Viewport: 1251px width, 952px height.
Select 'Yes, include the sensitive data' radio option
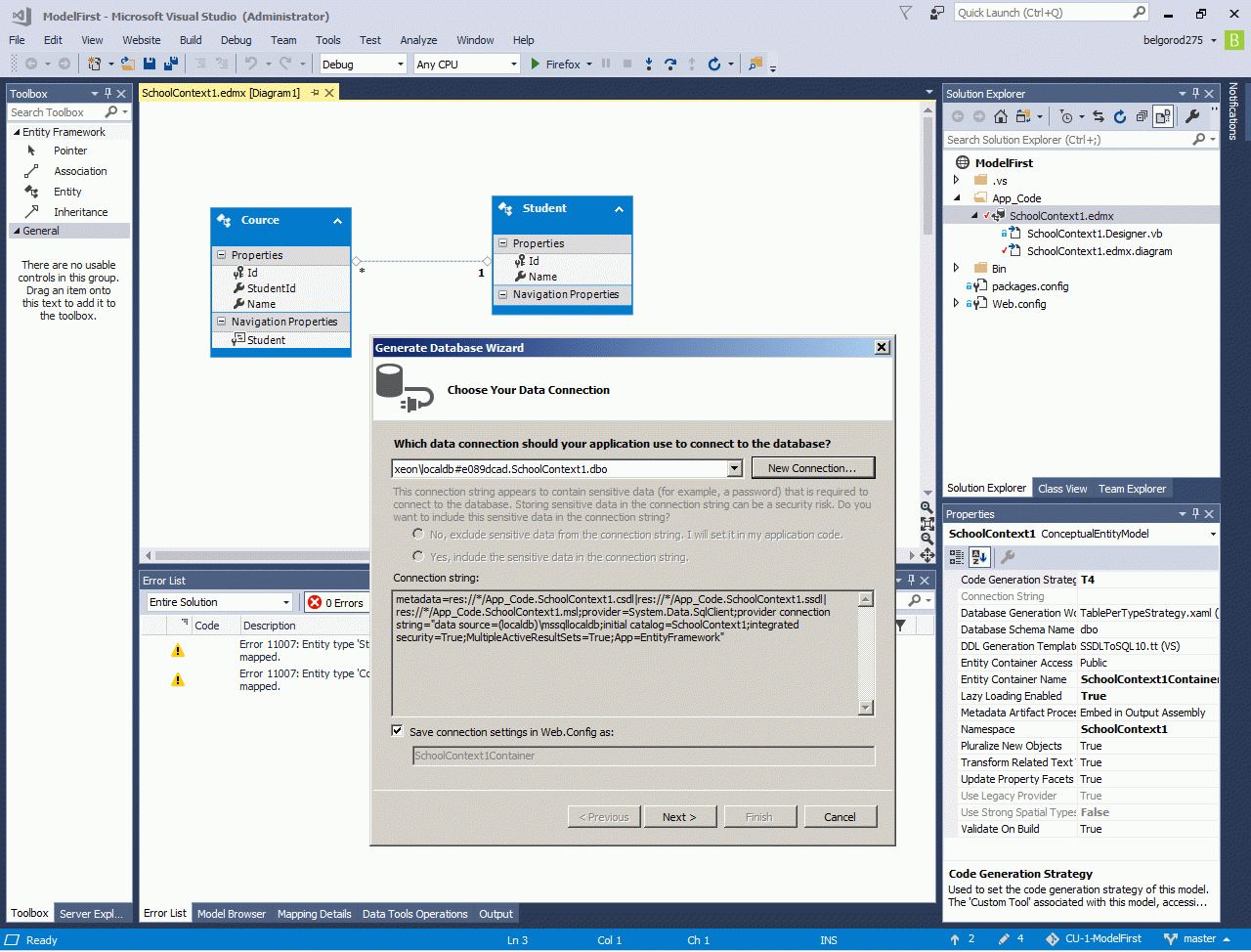click(418, 556)
